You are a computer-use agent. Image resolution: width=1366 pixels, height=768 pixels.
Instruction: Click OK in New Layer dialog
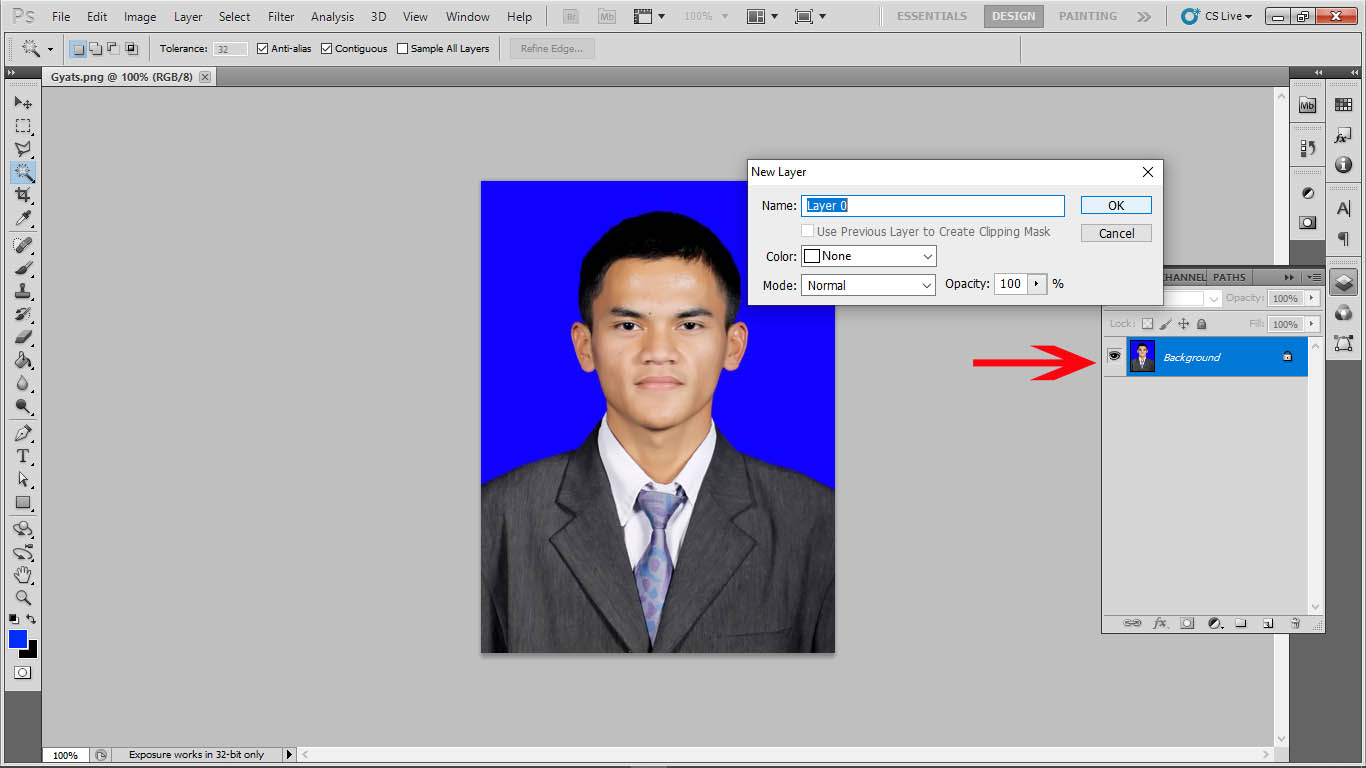(x=1116, y=205)
